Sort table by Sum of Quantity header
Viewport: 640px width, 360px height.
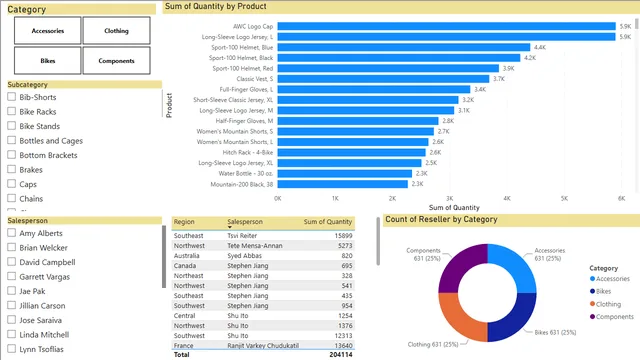(x=328, y=222)
